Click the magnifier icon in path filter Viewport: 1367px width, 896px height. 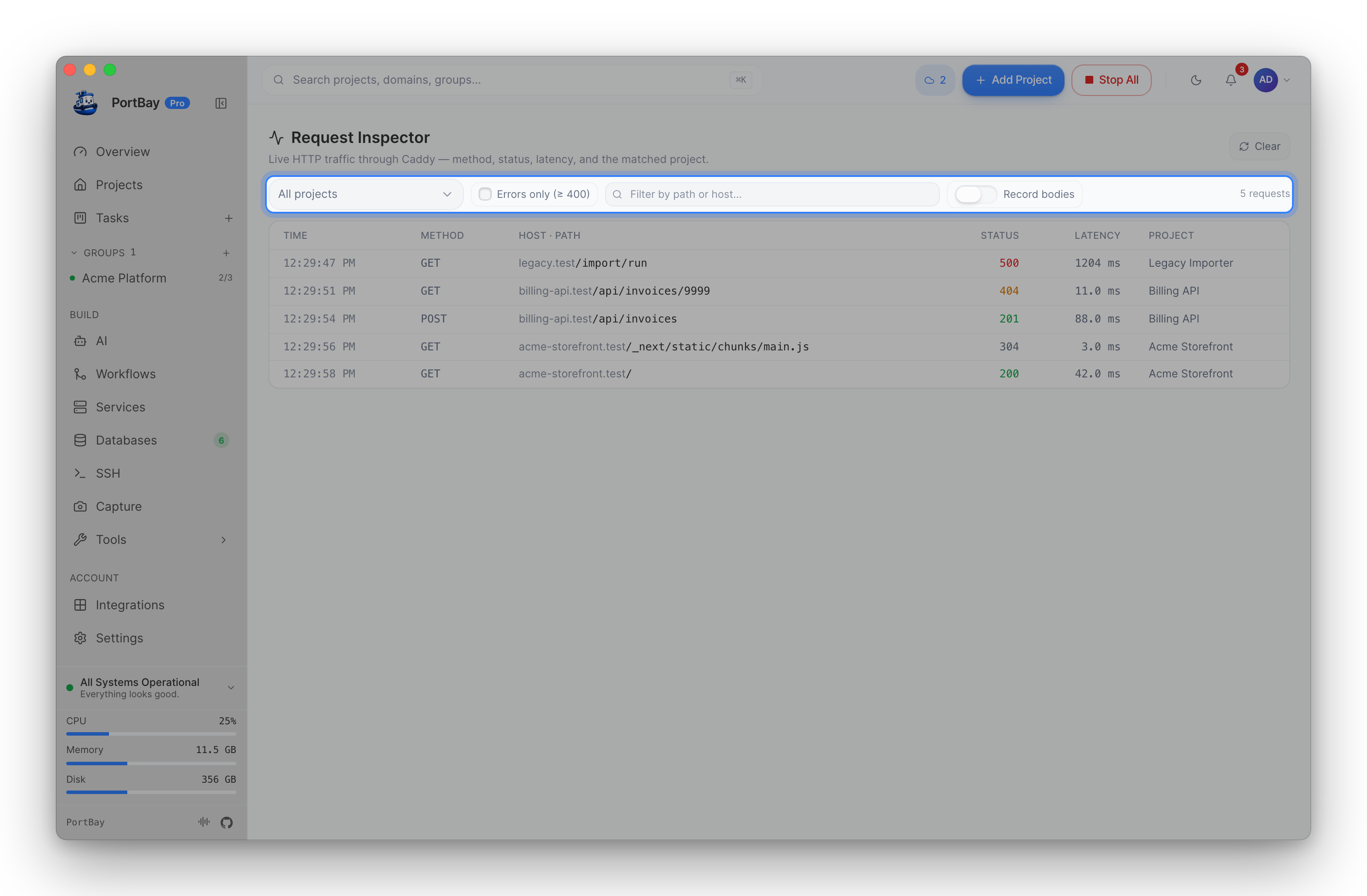coord(617,195)
